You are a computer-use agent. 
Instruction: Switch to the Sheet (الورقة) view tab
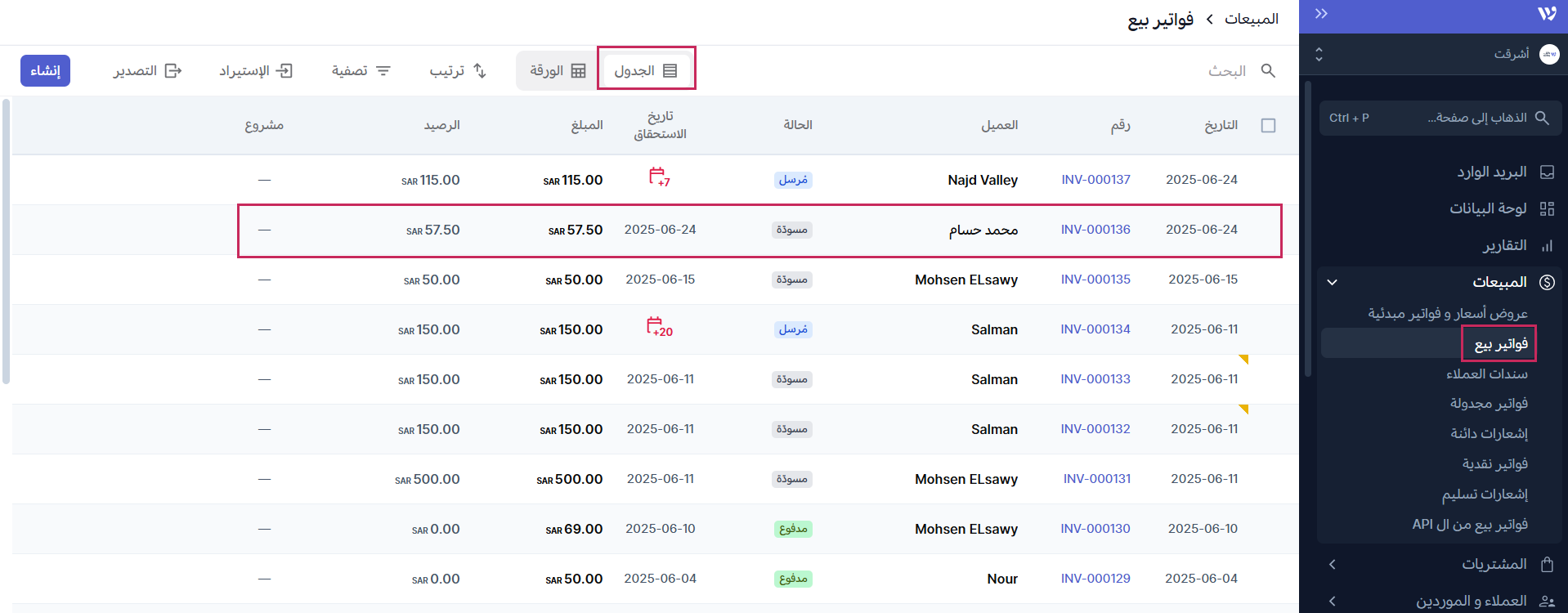[558, 71]
